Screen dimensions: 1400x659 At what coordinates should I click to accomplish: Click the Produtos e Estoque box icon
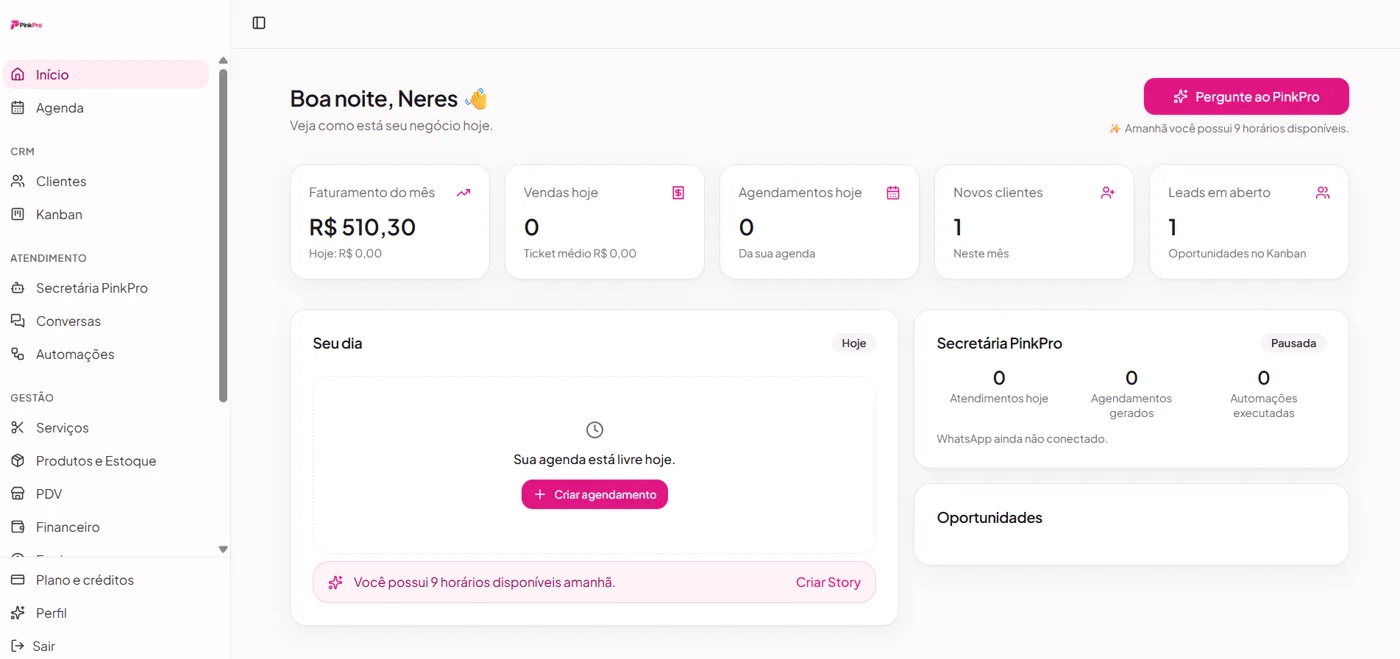pos(17,461)
